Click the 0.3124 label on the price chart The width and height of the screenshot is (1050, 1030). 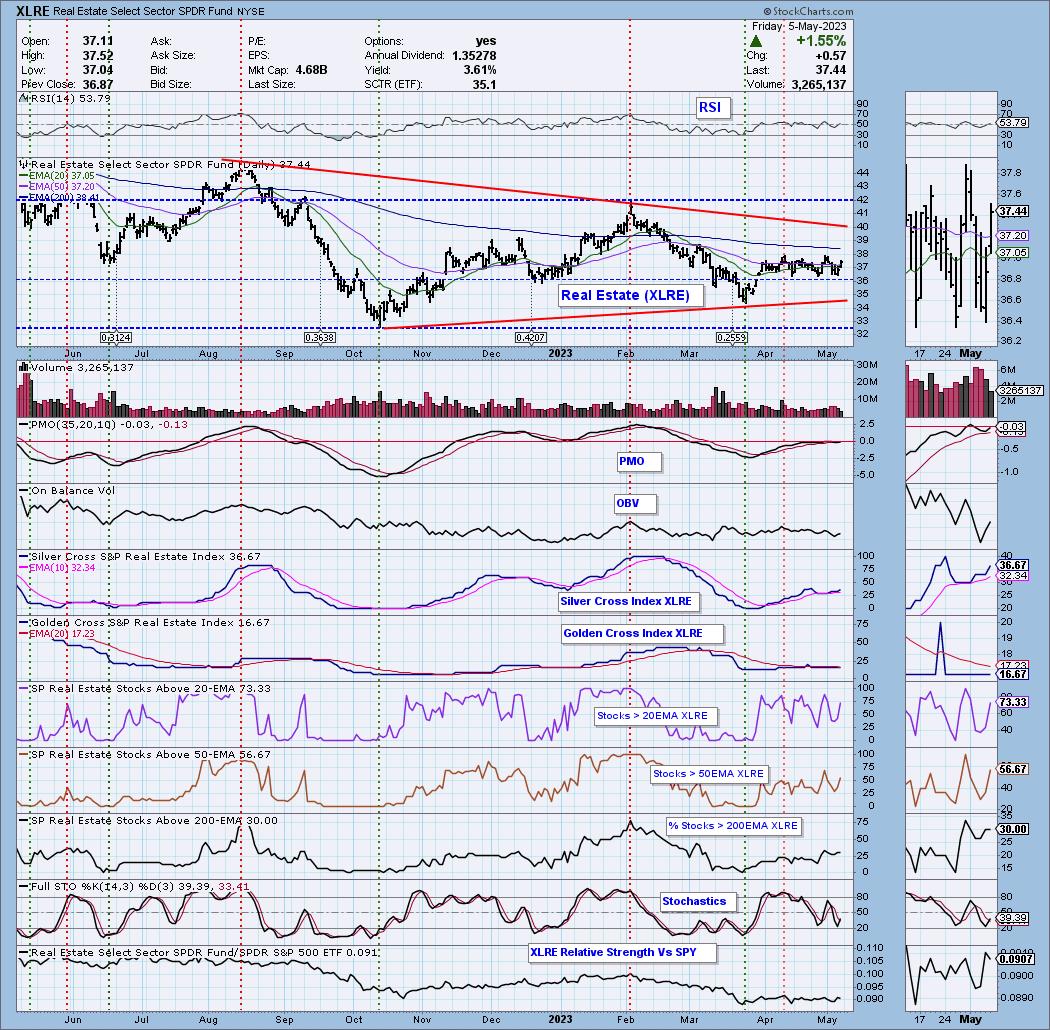(116, 338)
